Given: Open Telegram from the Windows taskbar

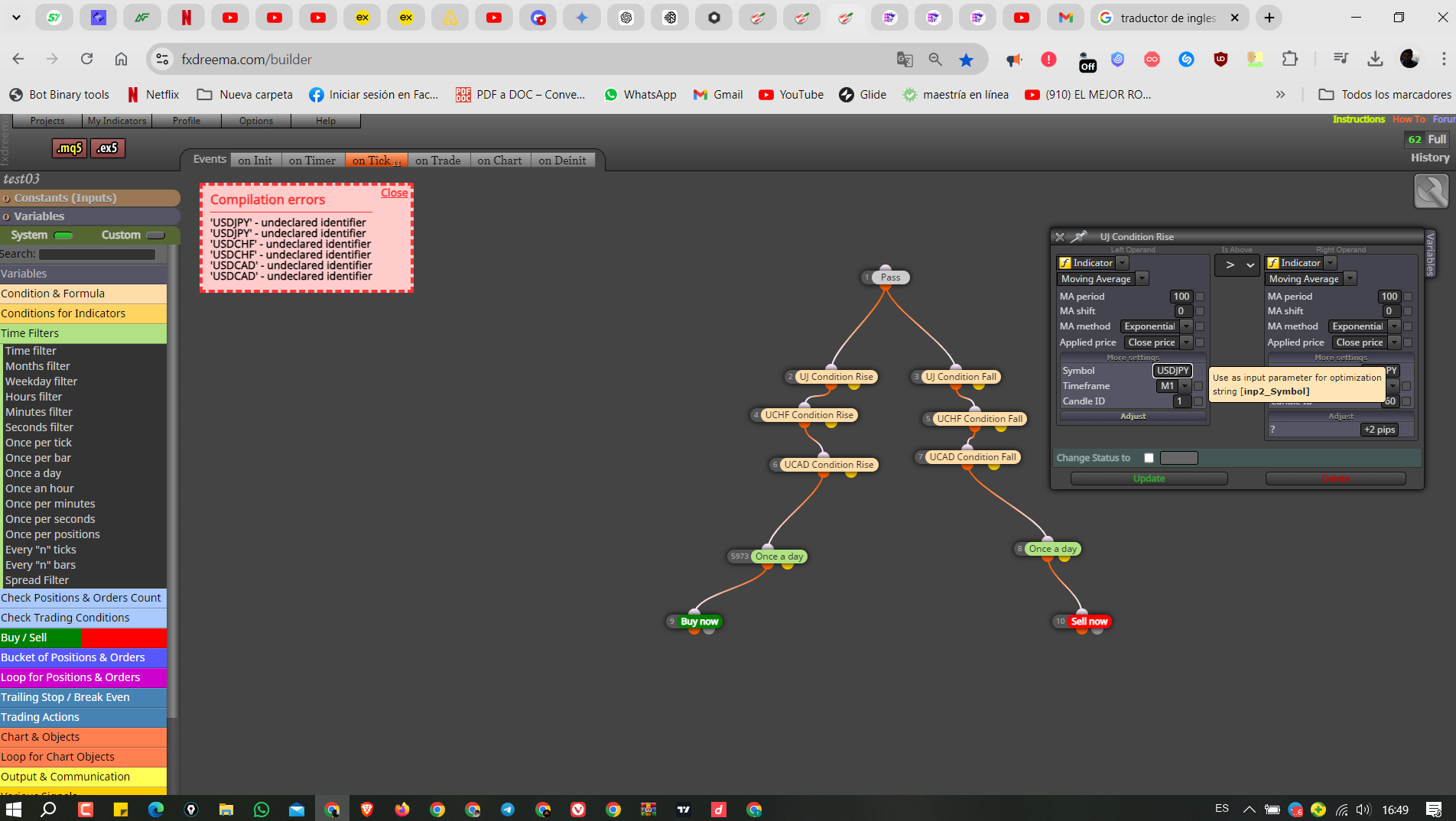Looking at the screenshot, I should pos(508,810).
